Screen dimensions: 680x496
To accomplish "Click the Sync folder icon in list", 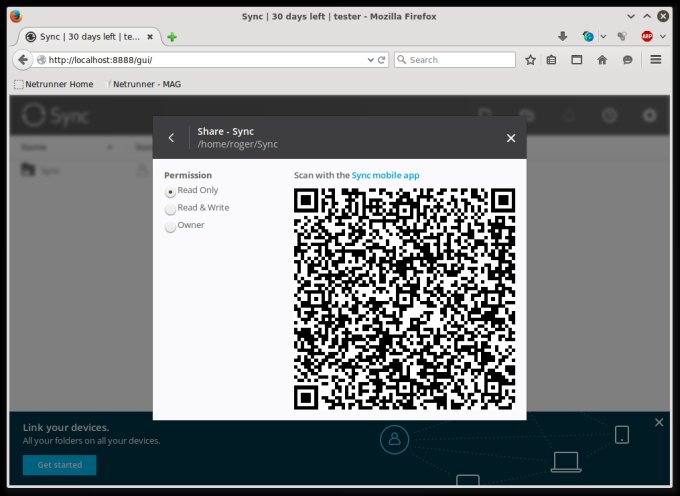I will click(28, 170).
